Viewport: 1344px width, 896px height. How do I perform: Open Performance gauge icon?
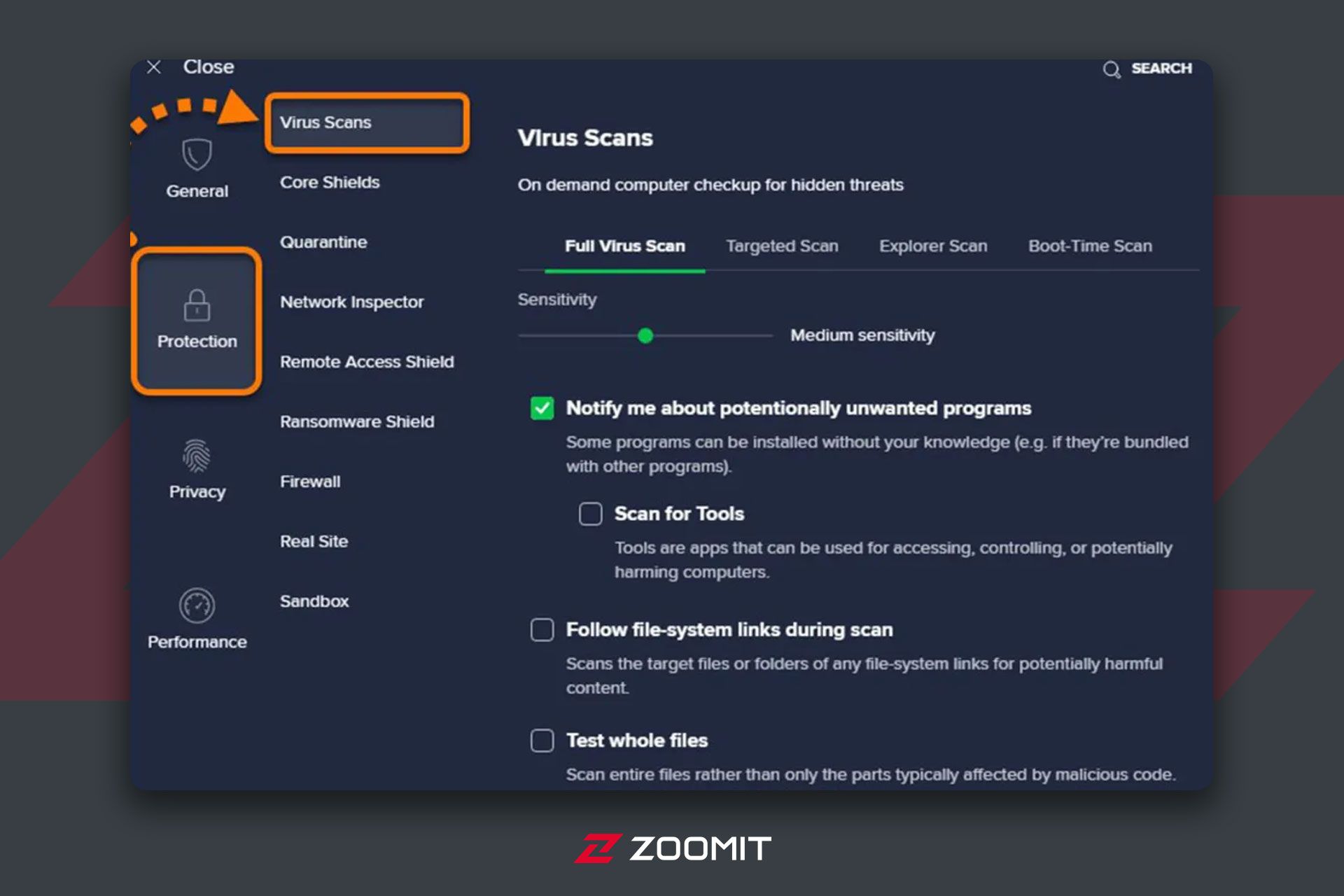(197, 605)
